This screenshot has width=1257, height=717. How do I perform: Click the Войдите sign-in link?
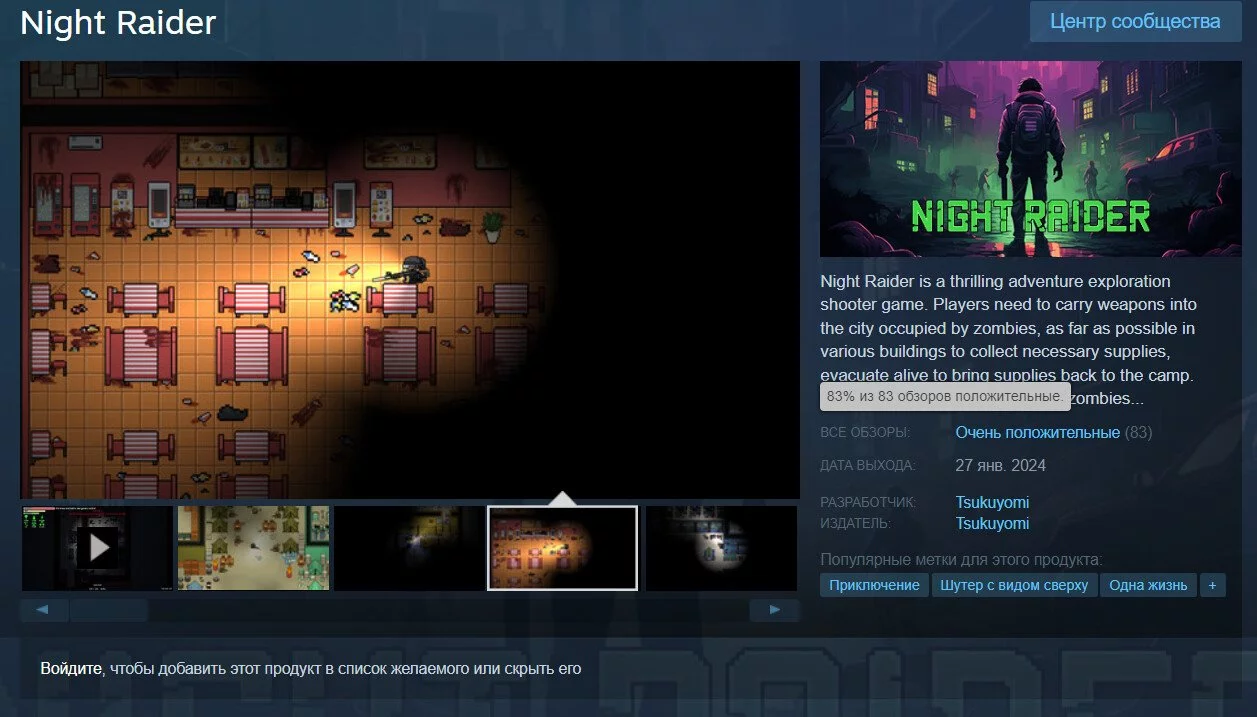click(x=71, y=668)
